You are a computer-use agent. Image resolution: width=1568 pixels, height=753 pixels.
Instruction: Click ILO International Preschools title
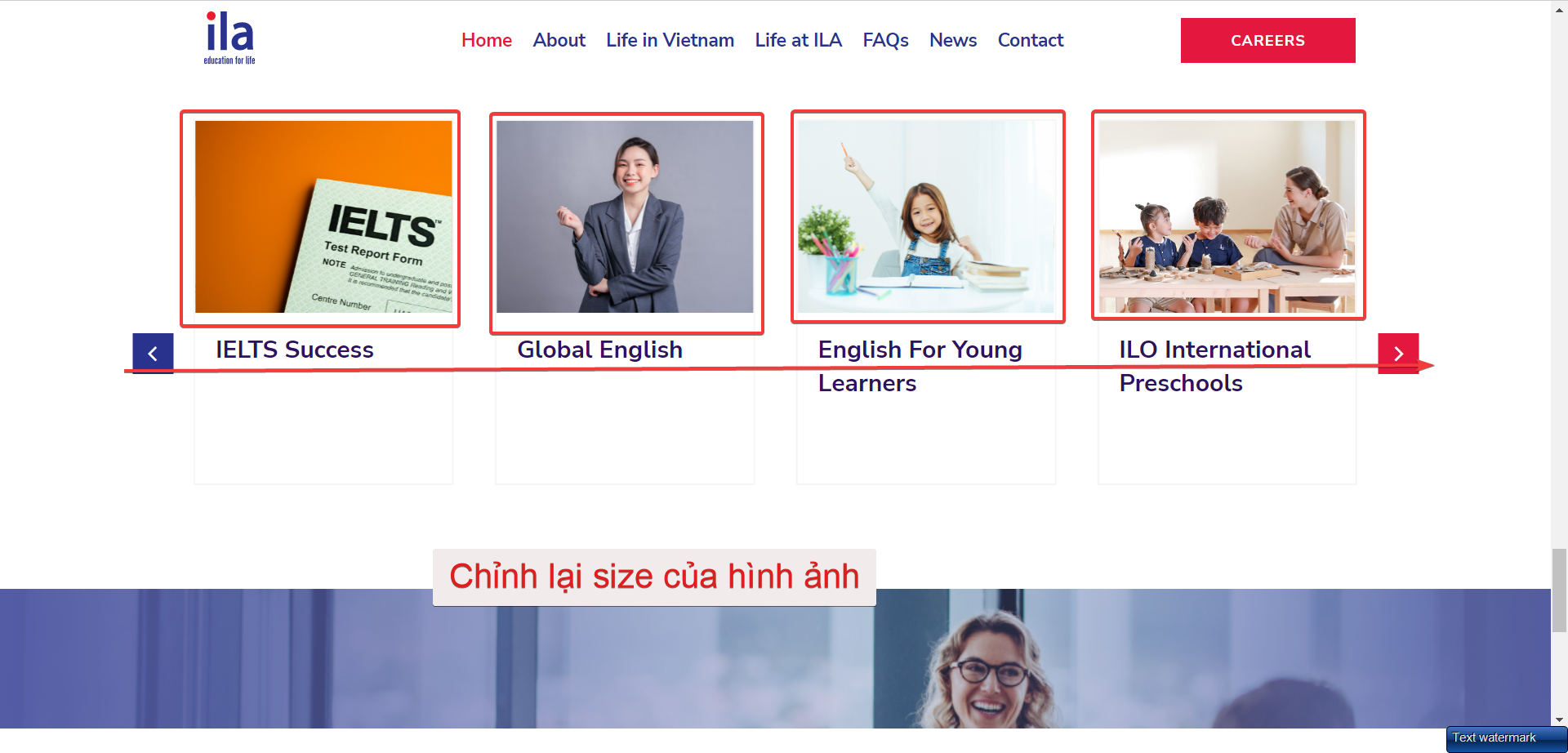click(x=1215, y=366)
